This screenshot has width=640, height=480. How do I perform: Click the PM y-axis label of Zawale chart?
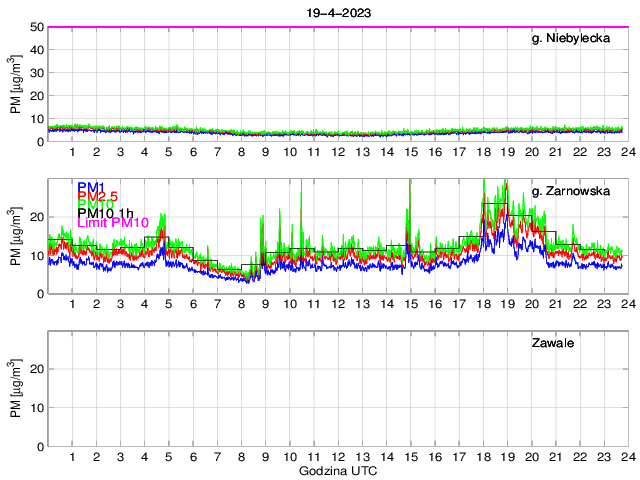pos(15,390)
